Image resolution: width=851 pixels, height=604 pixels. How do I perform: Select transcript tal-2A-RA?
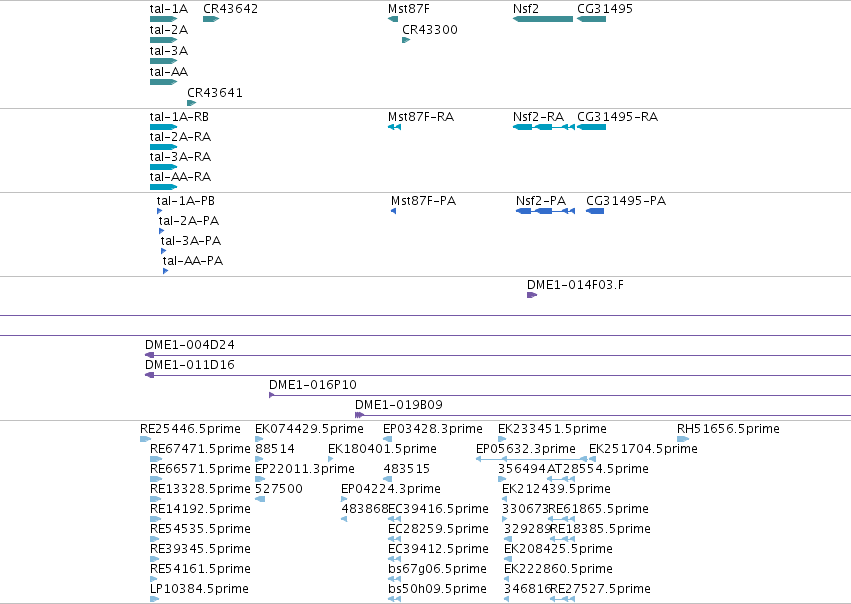point(163,147)
